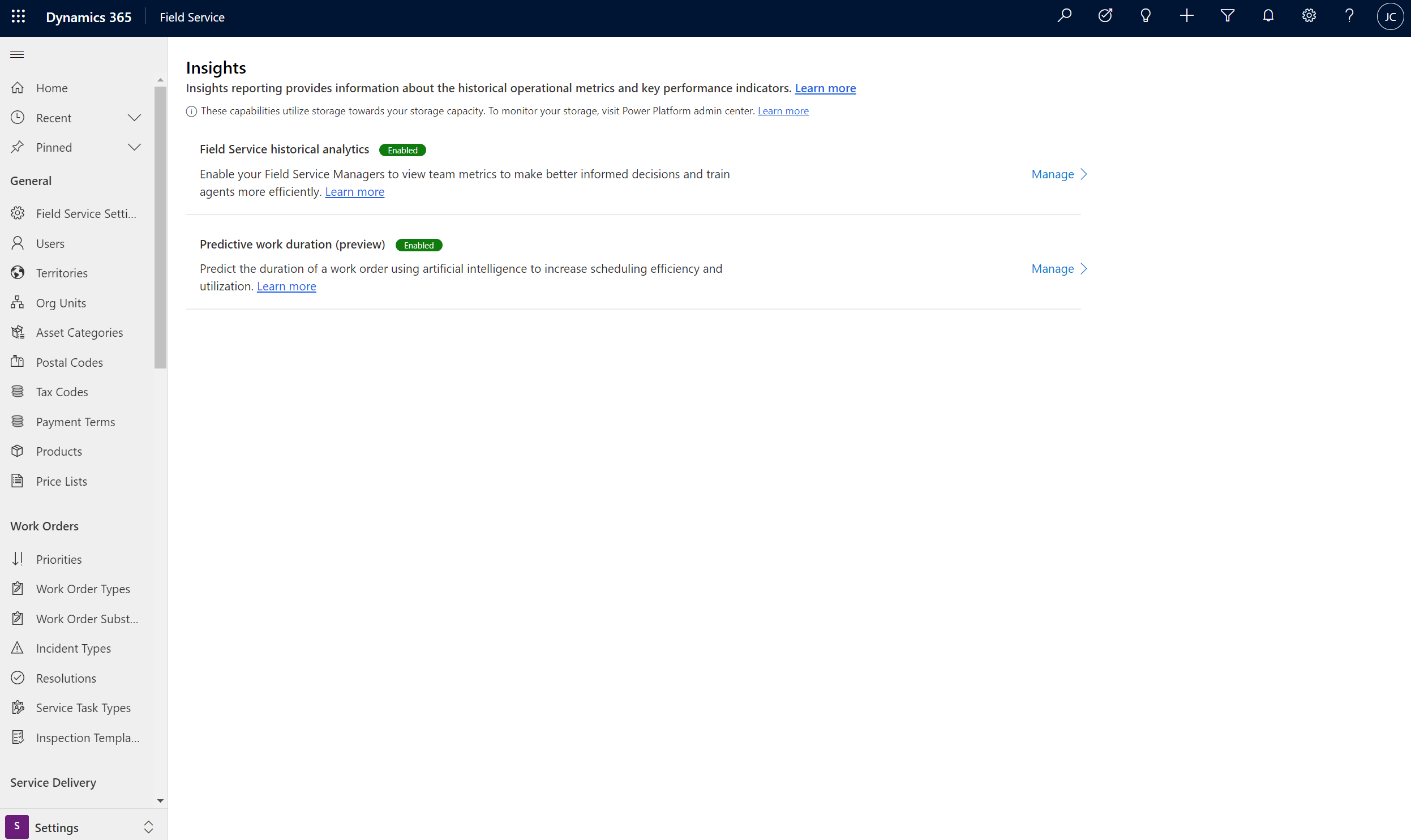Click the lightbulb ideas icon
Image resolution: width=1411 pixels, height=840 pixels.
tap(1146, 16)
